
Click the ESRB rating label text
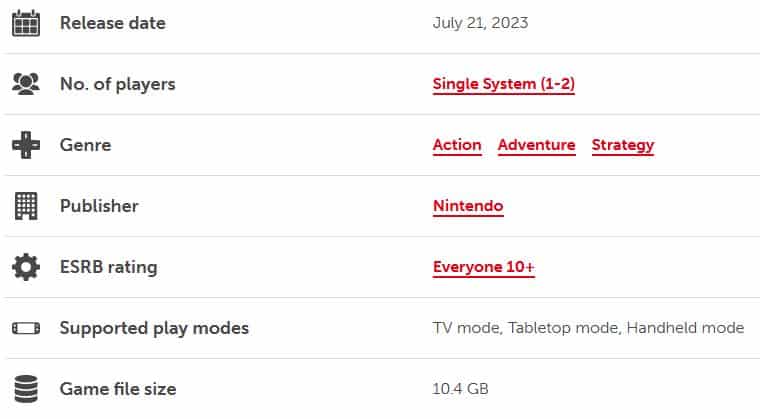point(108,267)
